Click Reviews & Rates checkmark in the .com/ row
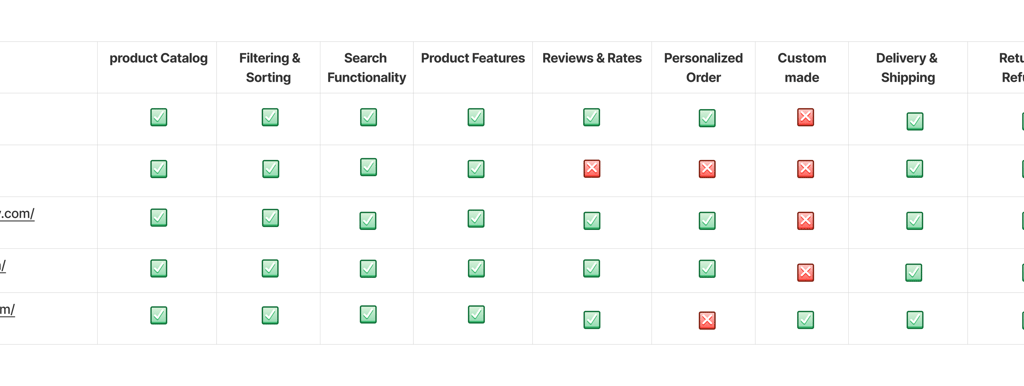Viewport: 1024px width, 386px height. 592,221
